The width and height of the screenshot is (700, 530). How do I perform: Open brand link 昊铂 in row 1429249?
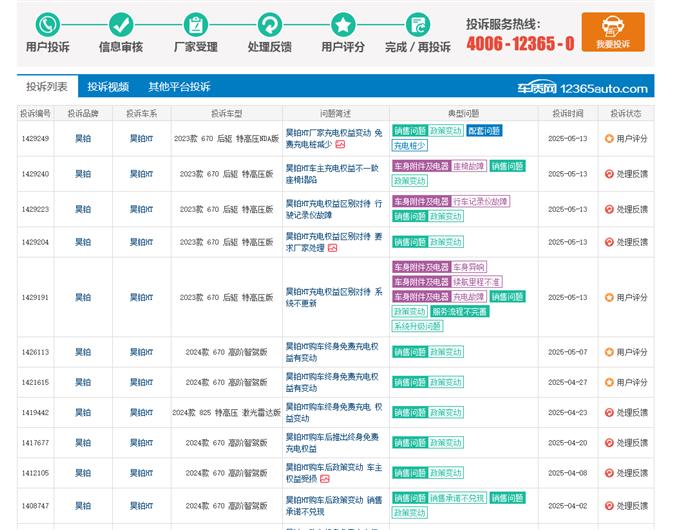(x=83, y=138)
